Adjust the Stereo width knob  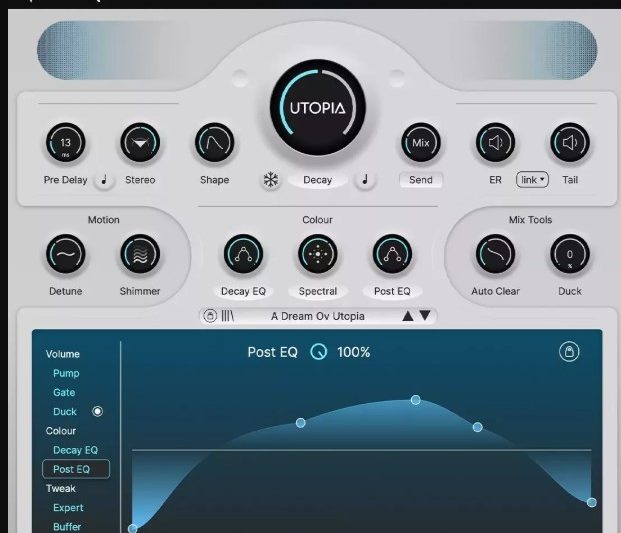click(140, 143)
